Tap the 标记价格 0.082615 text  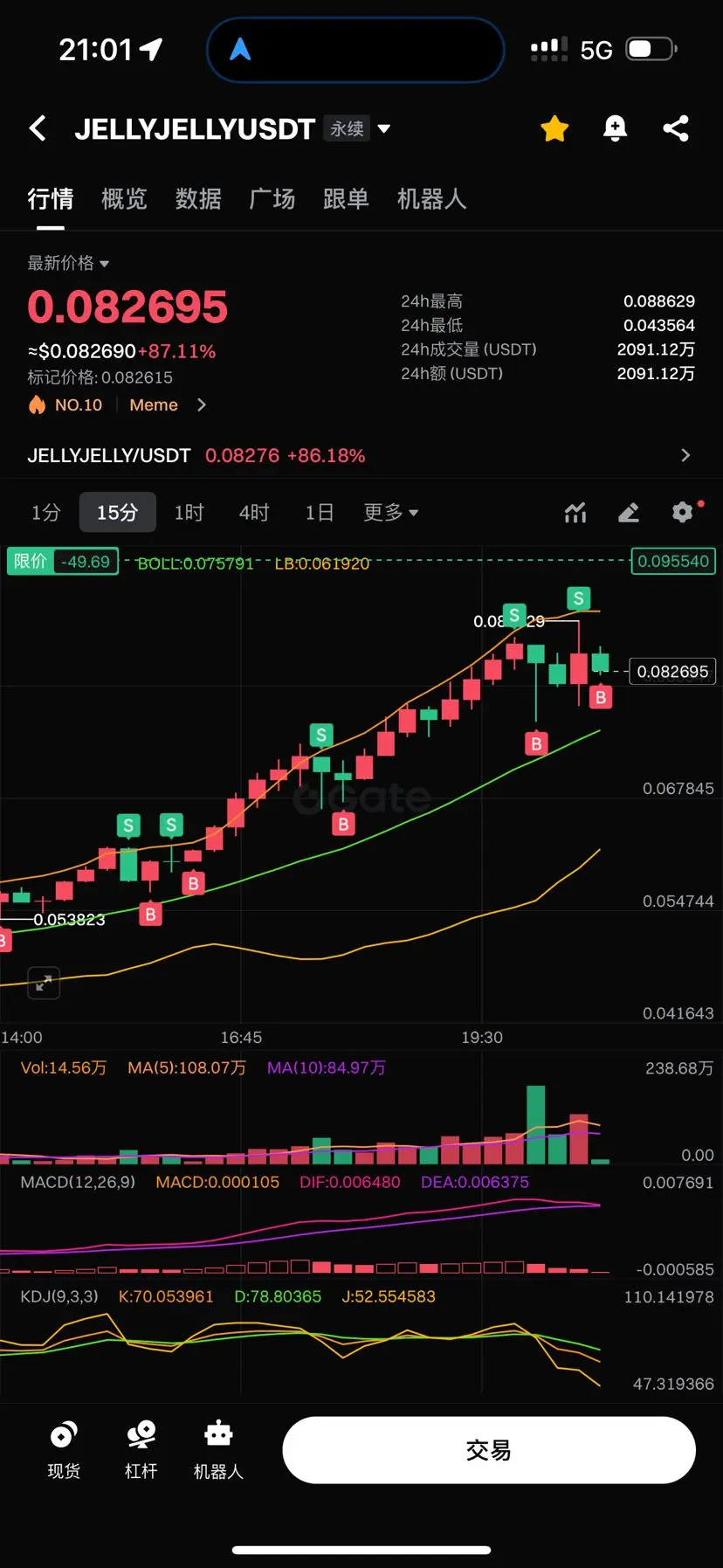coord(100,377)
